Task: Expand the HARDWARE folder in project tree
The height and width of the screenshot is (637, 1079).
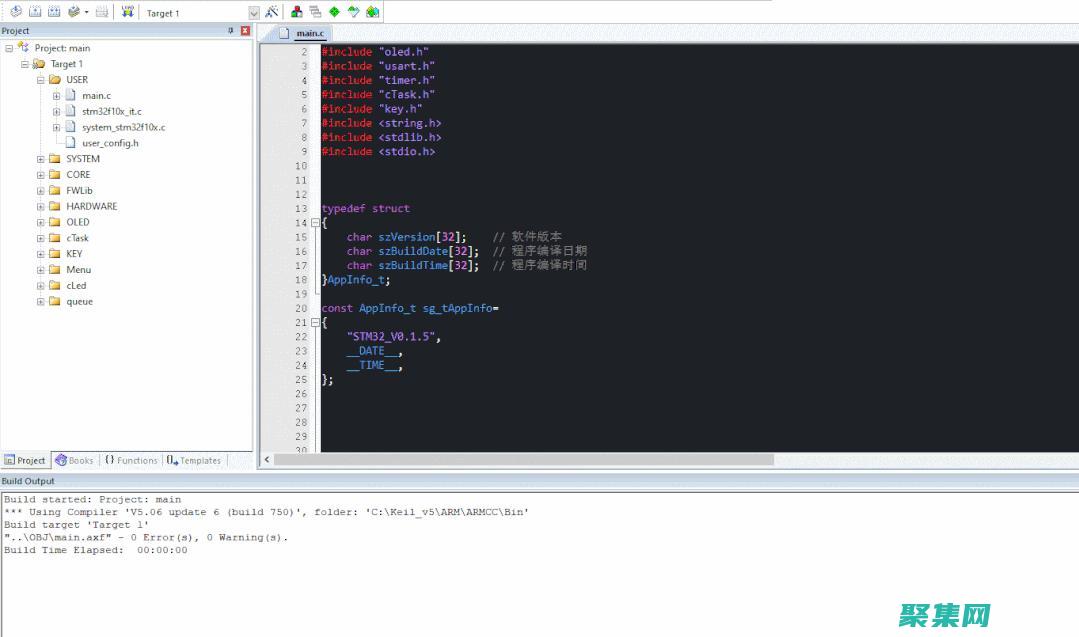Action: [x=41, y=207]
